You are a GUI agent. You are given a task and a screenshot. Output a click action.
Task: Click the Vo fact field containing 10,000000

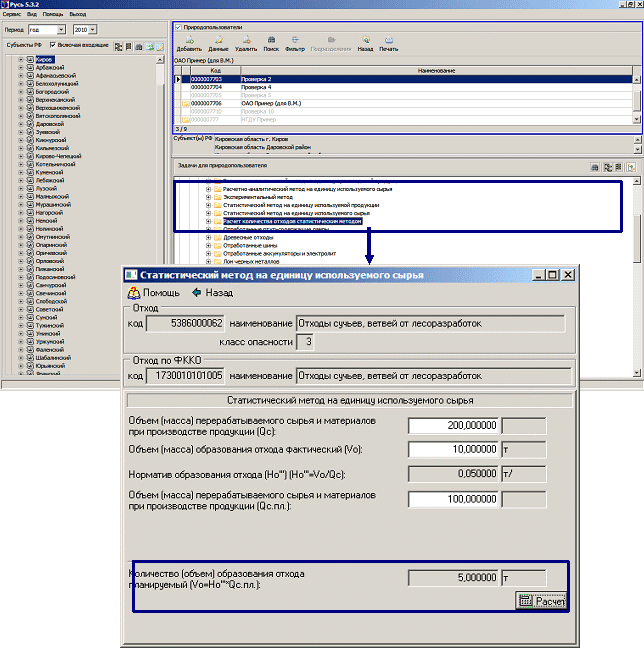click(x=452, y=449)
